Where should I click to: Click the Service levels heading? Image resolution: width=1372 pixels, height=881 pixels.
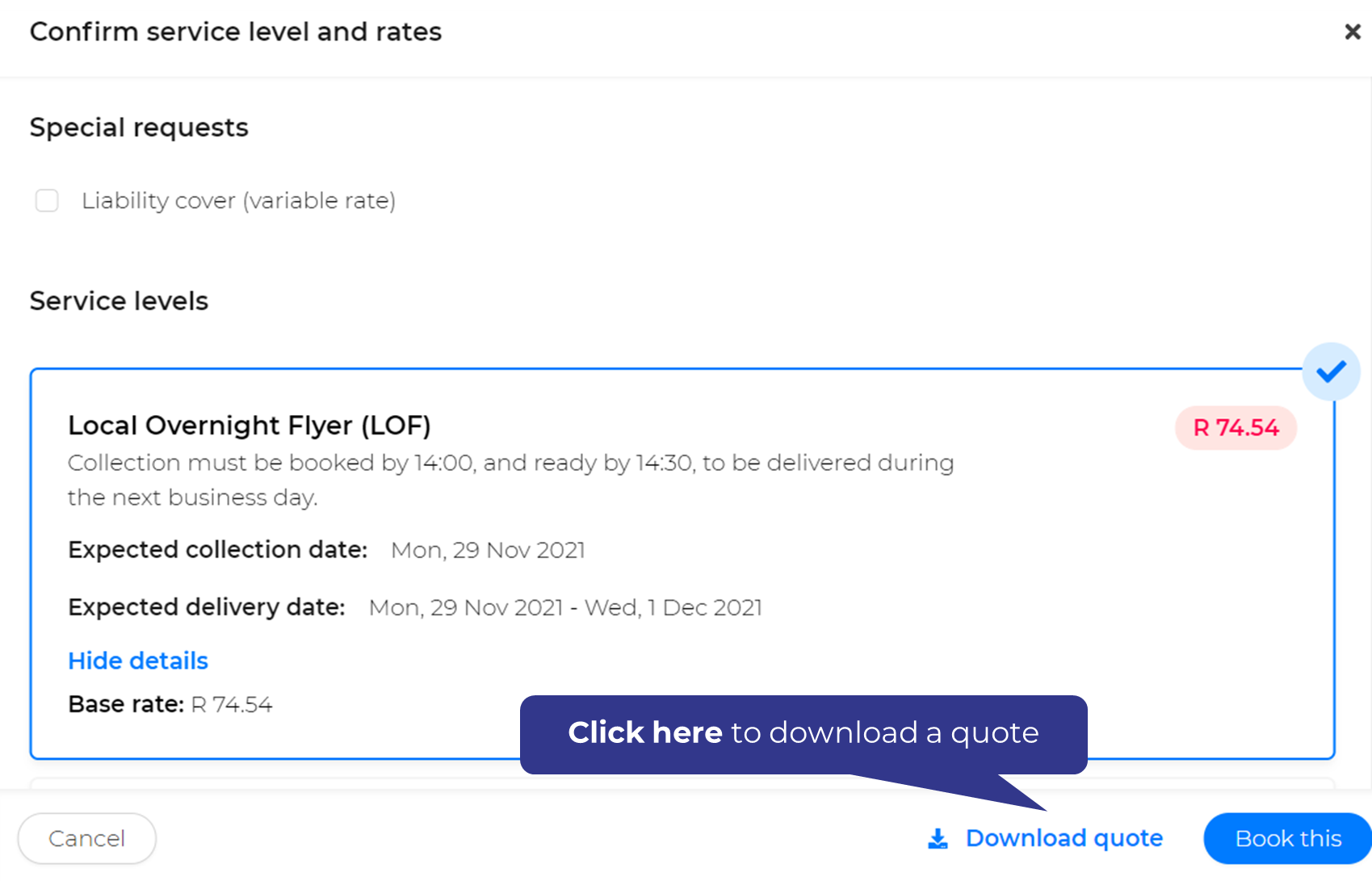click(x=119, y=301)
